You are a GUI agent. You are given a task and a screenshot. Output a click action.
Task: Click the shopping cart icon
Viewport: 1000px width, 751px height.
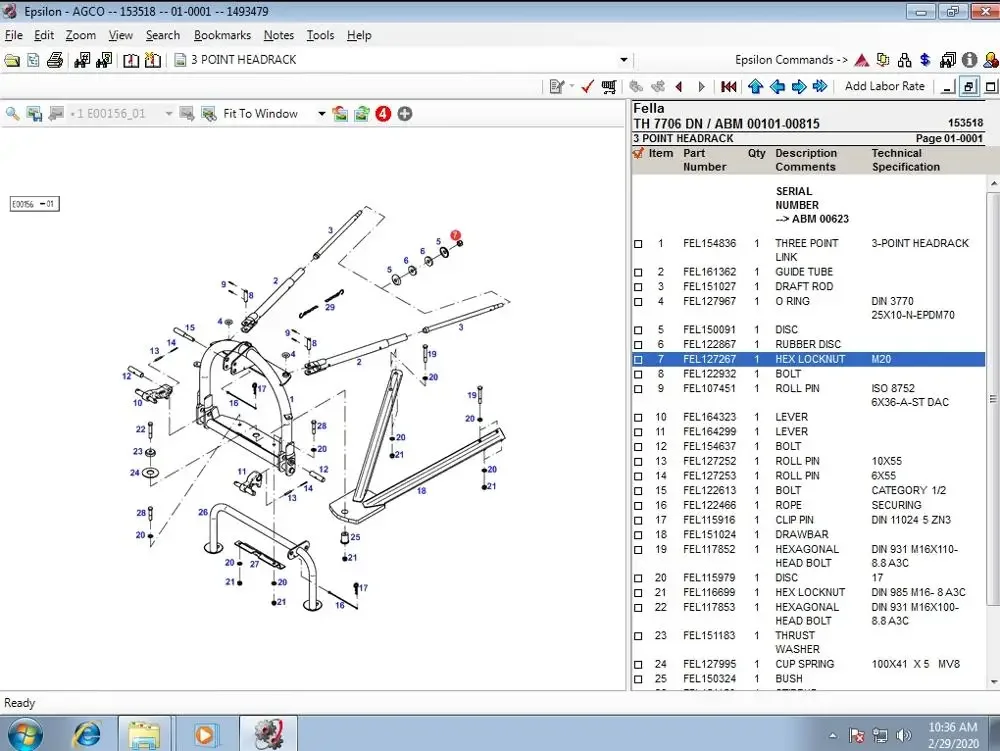click(x=609, y=87)
